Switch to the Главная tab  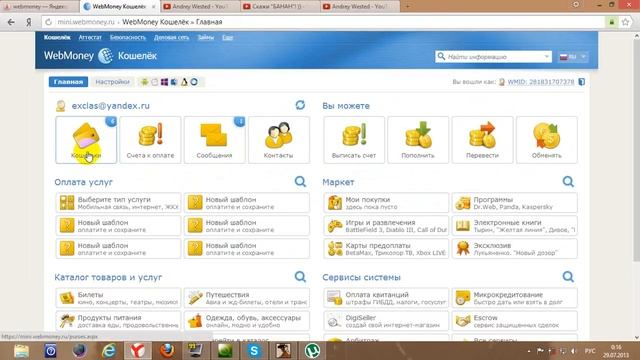click(x=68, y=82)
